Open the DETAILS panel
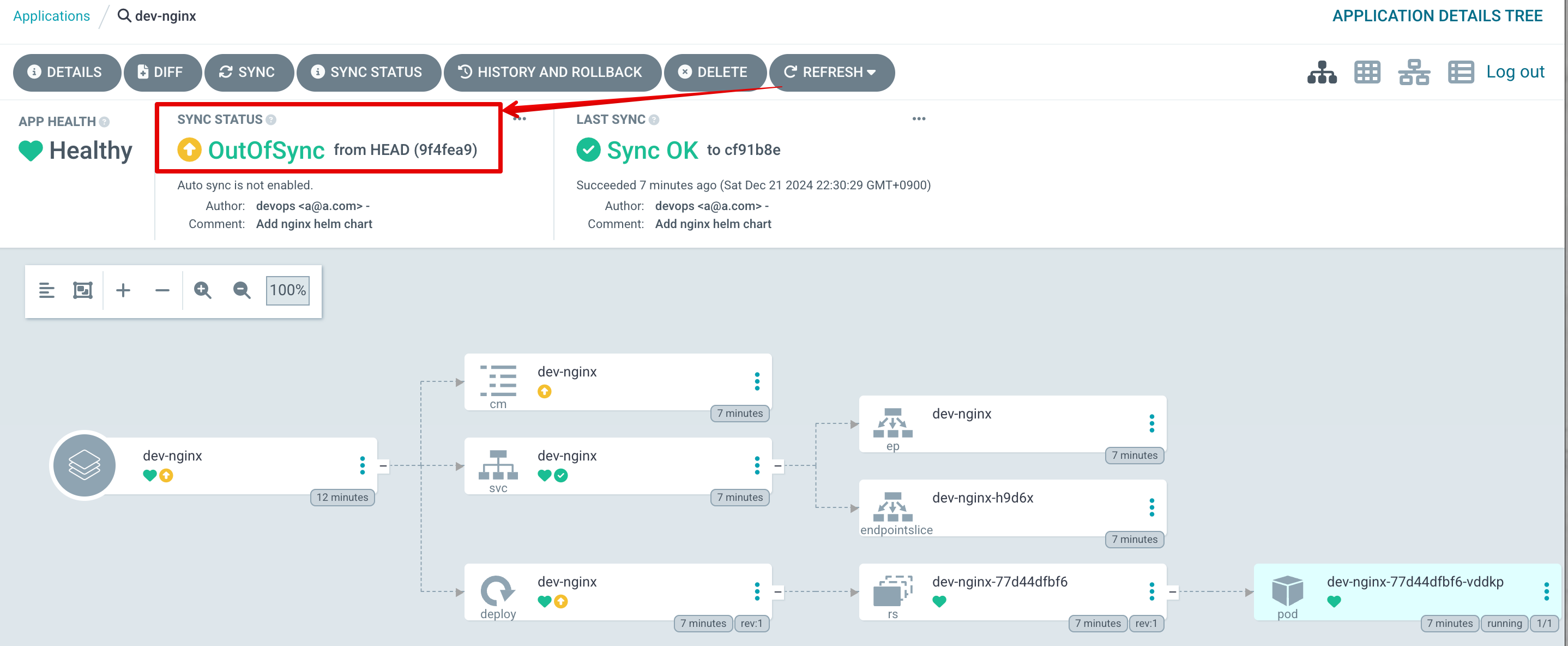1568x646 pixels. click(x=67, y=72)
